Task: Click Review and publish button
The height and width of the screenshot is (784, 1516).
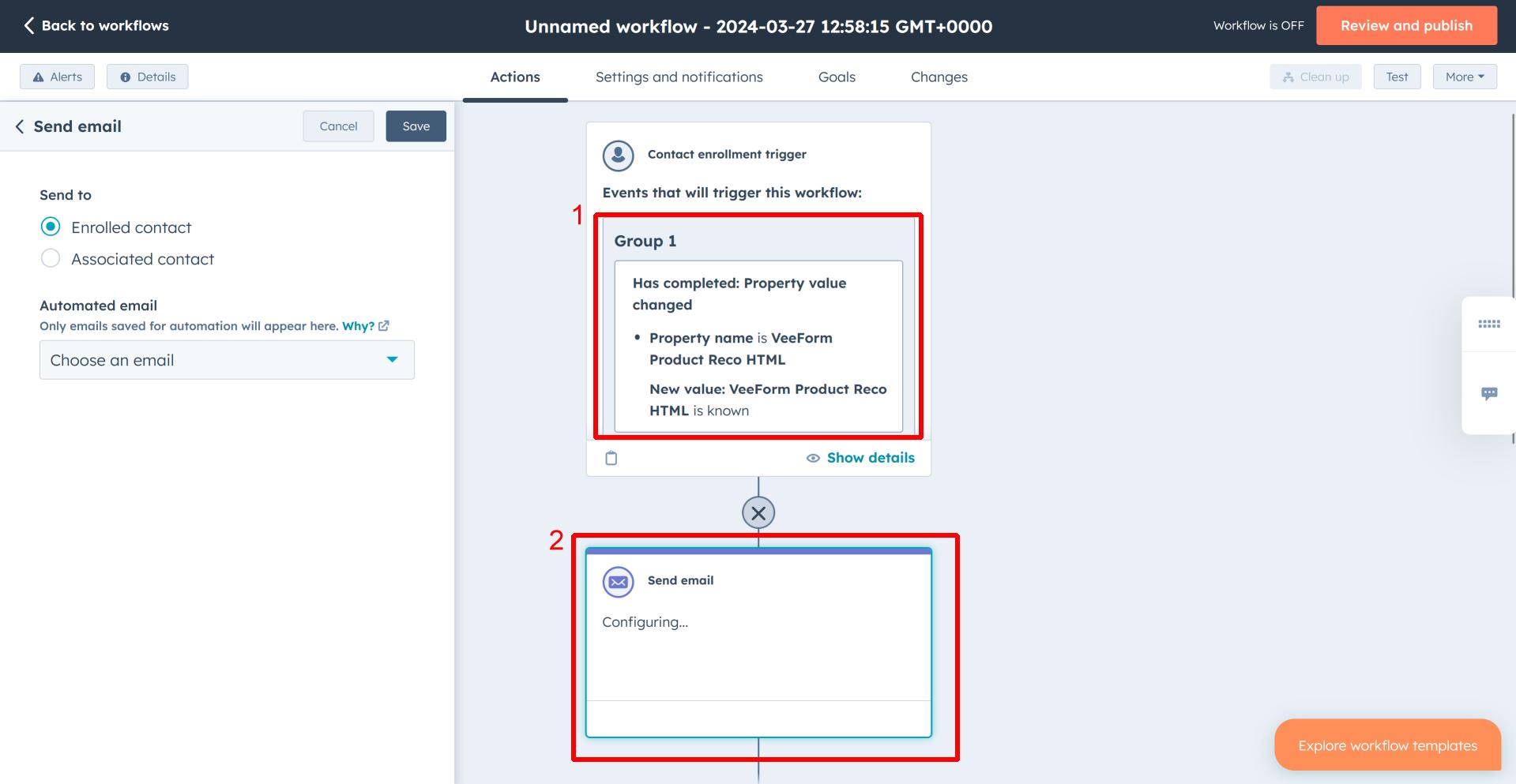Action: pos(1406,25)
